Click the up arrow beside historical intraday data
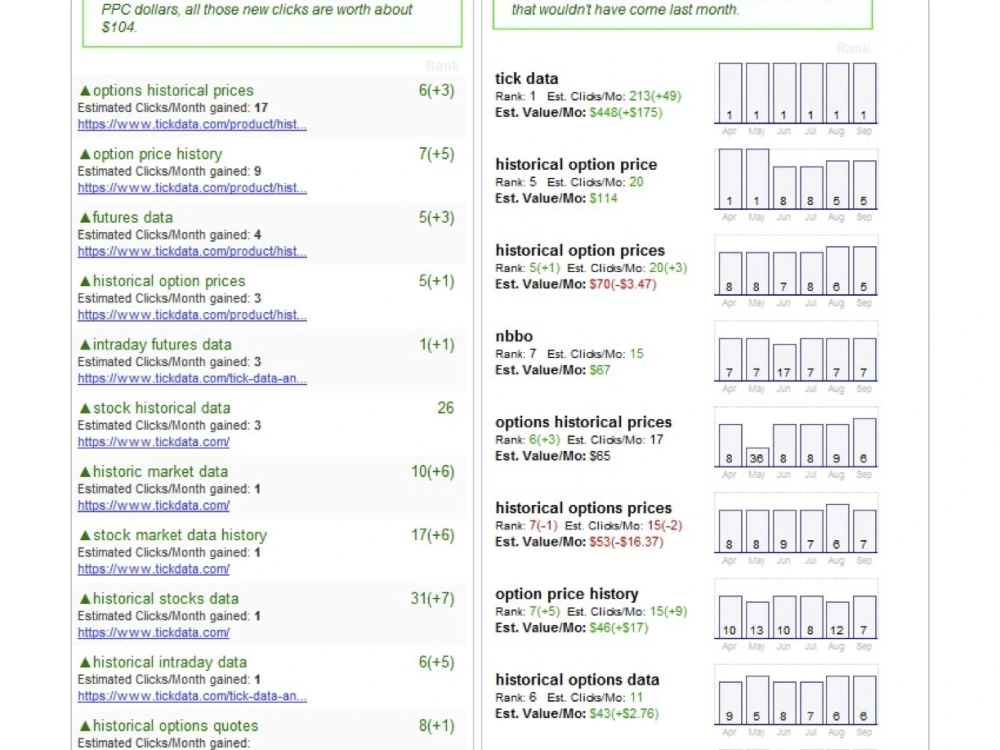This screenshot has height=750, width=1000. (x=85, y=663)
